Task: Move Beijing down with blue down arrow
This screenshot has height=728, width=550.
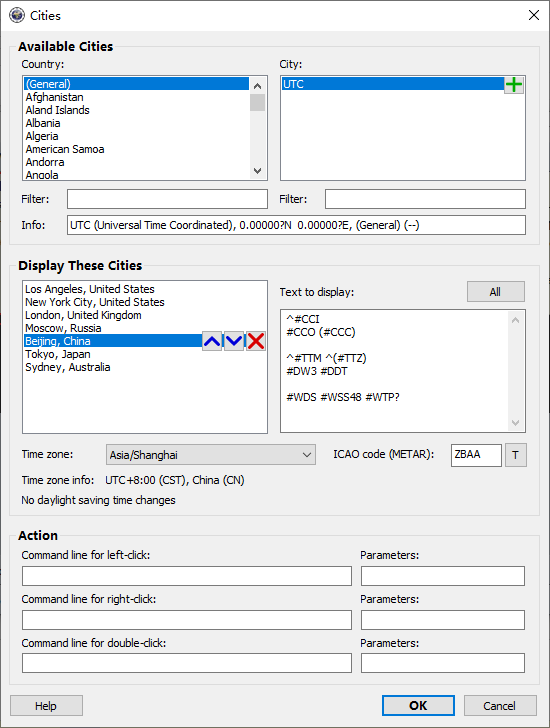Action: (234, 341)
